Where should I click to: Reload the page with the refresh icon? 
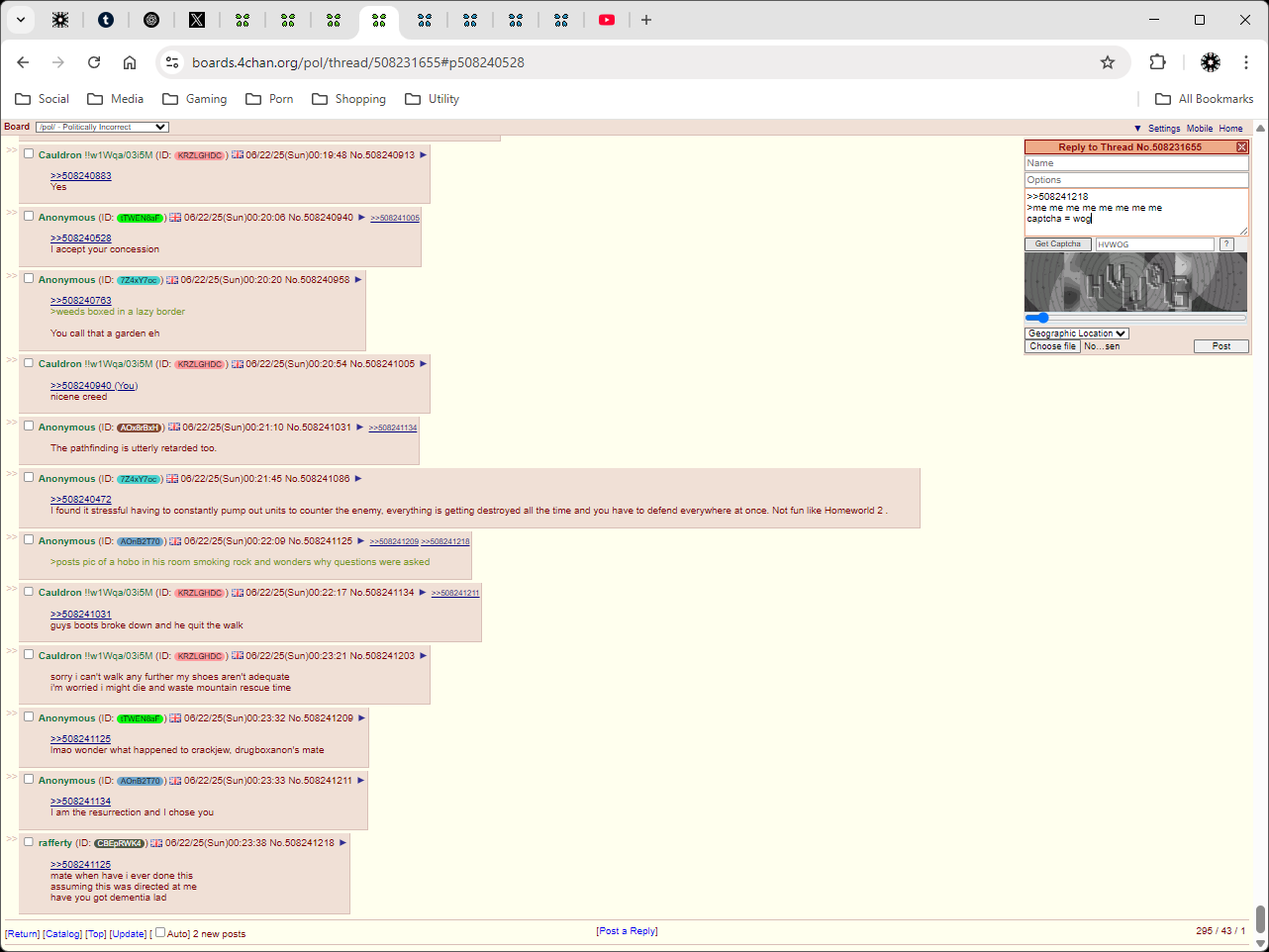coord(94,62)
